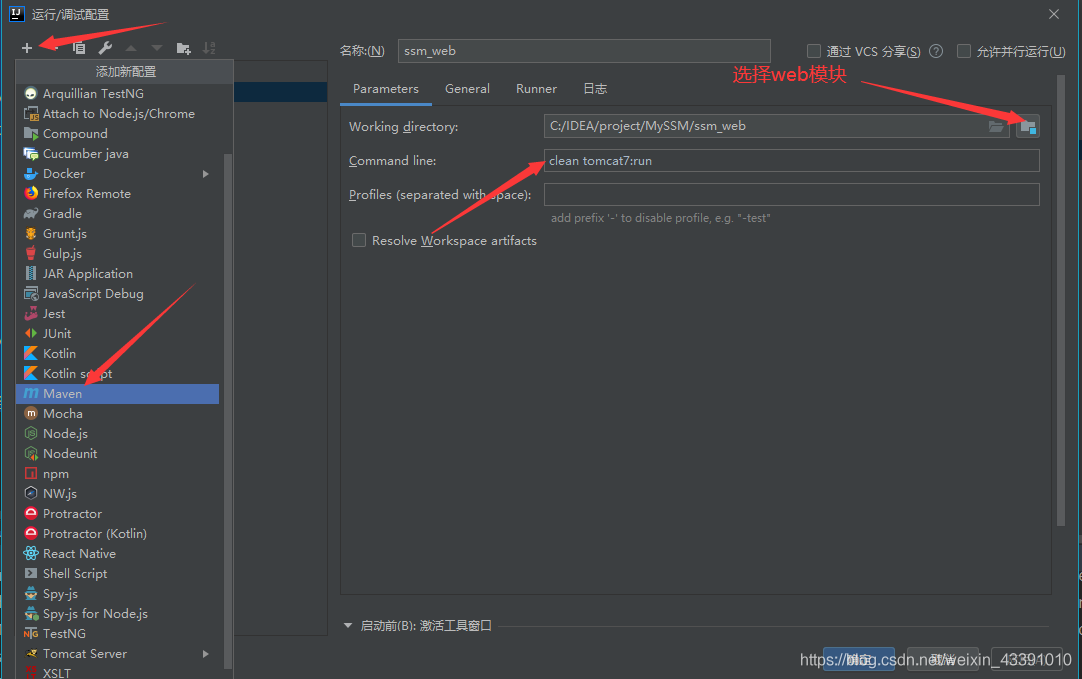Browse for working directory folder icon
This screenshot has width=1082, height=679.
pos(996,126)
